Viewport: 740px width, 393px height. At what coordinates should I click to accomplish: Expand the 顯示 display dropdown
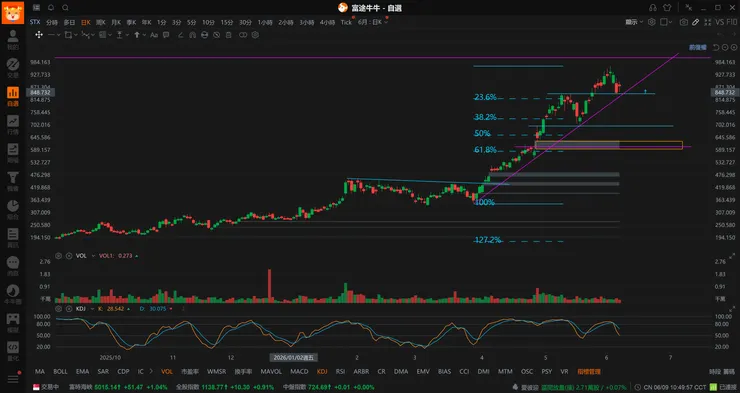[x=634, y=22]
